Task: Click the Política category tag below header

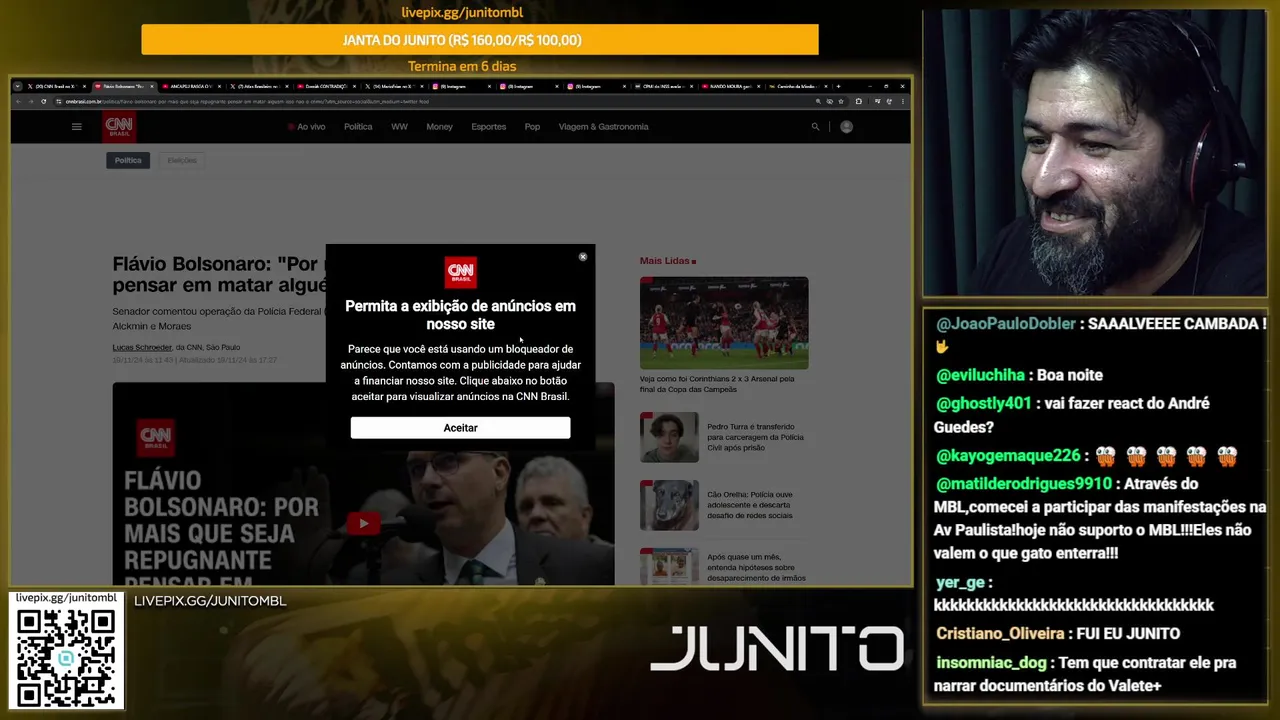Action: 128,160
